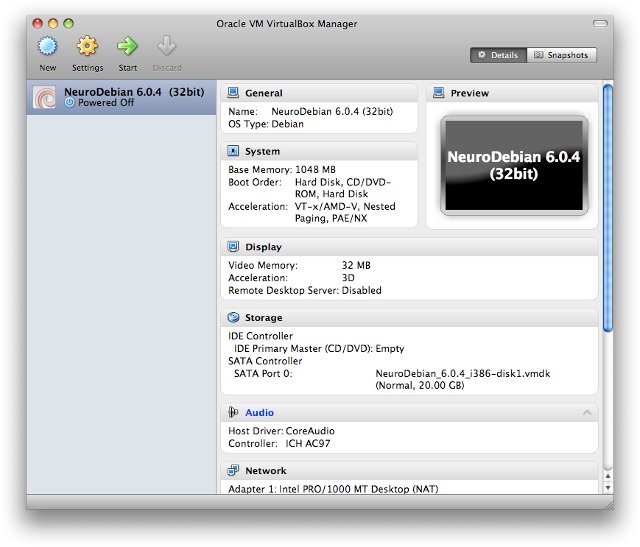Click the camera icon in Snapshots button

[x=538, y=55]
